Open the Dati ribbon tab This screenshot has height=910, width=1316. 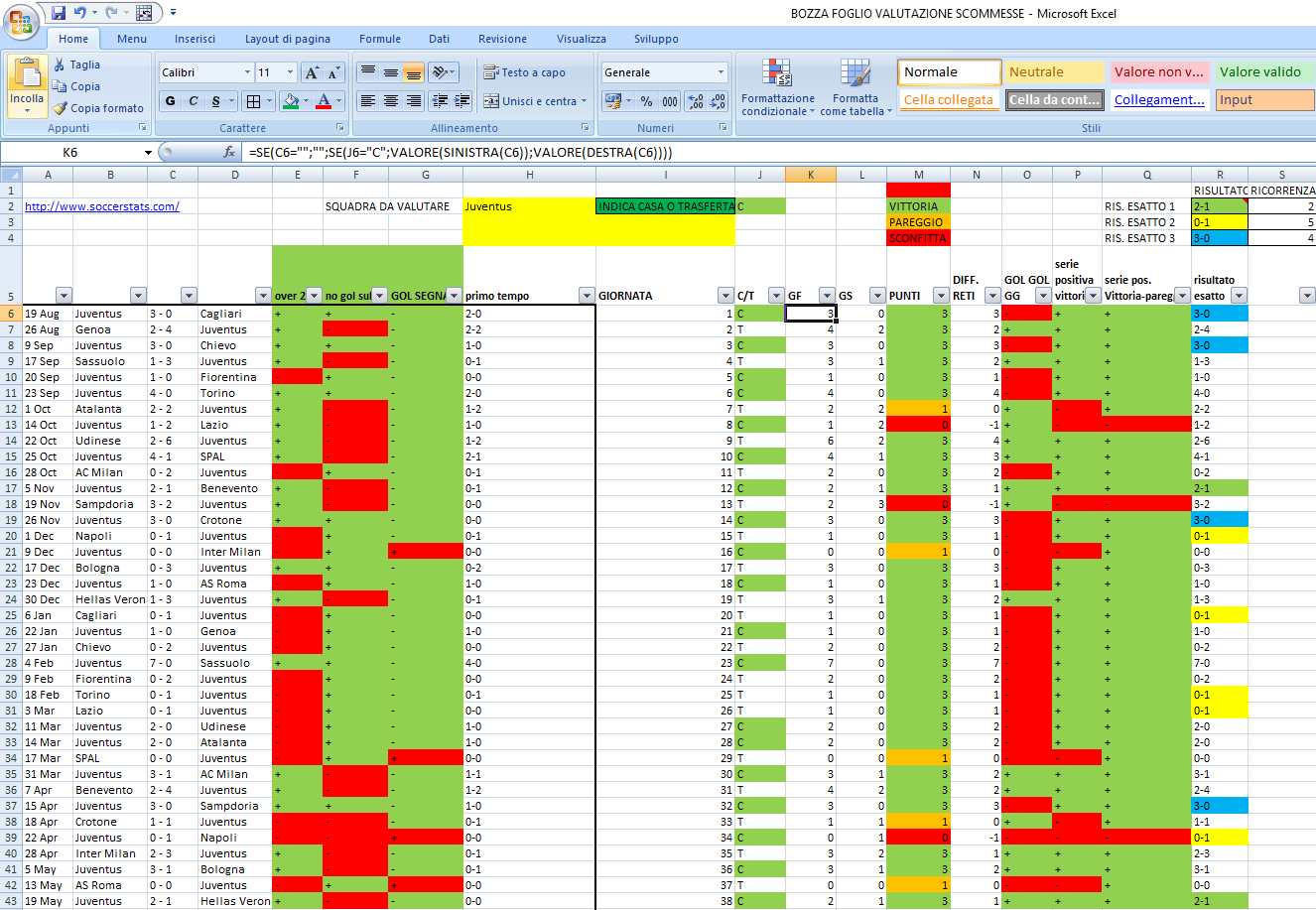(439, 39)
